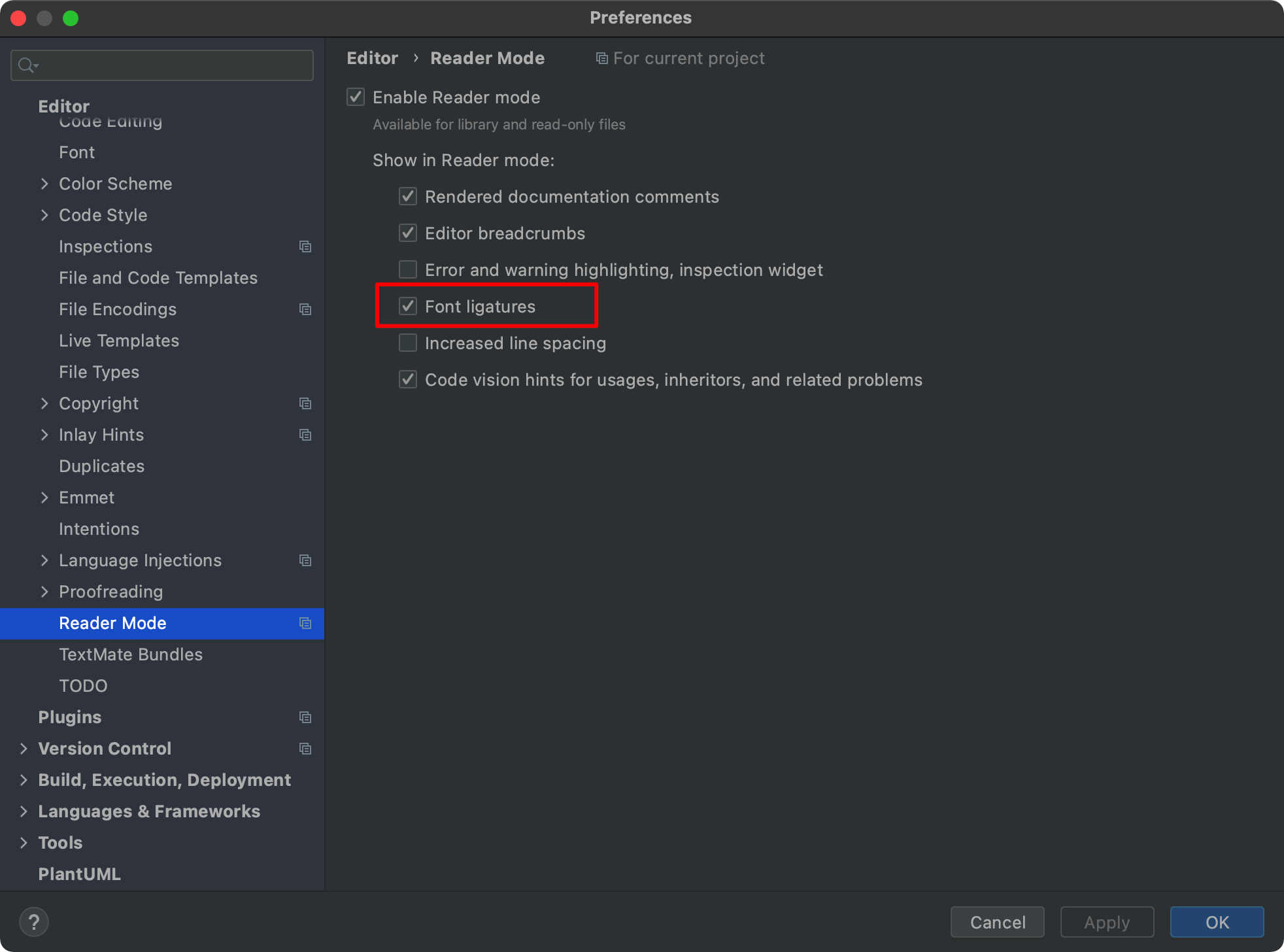1284x952 pixels.
Task: Expand the Build, Execution, Deployment section
Action: click(22, 779)
